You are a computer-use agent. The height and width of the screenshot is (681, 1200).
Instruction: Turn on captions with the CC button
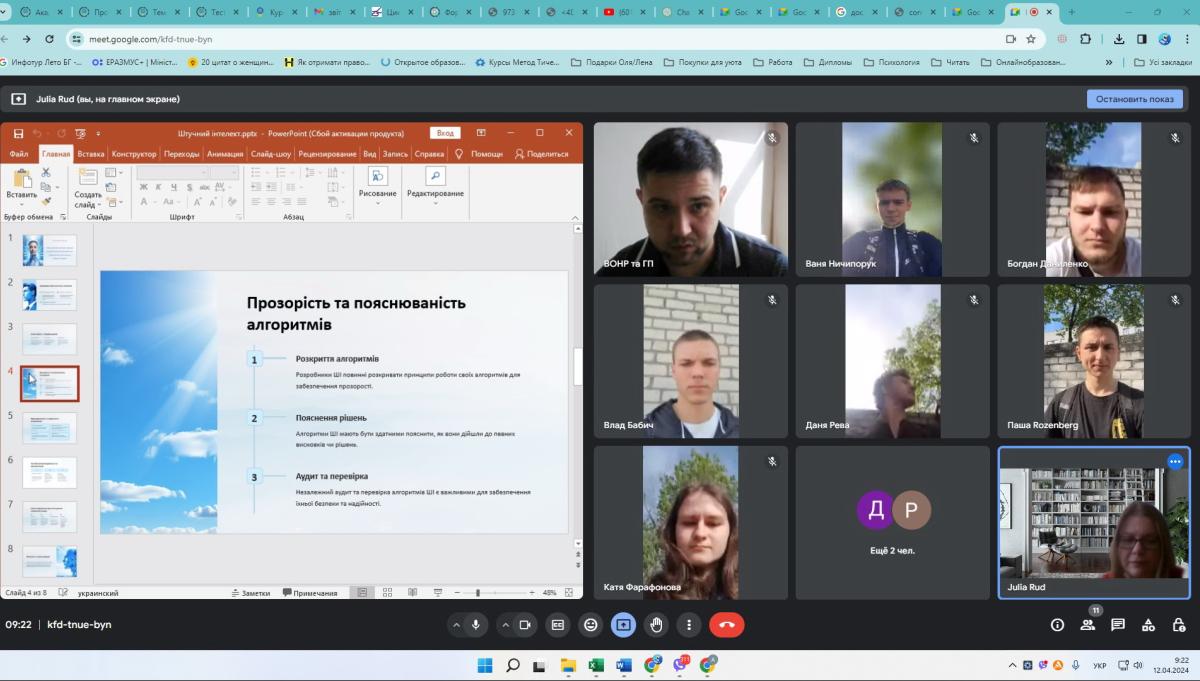[x=558, y=625]
